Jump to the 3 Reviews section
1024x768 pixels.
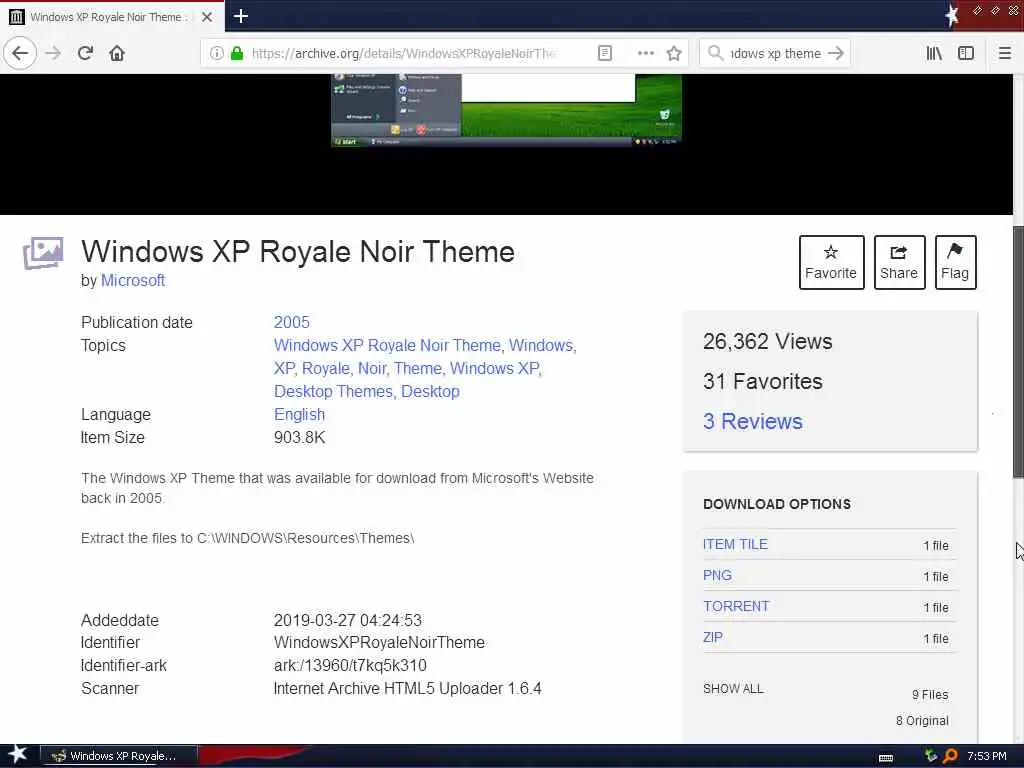[x=752, y=421]
